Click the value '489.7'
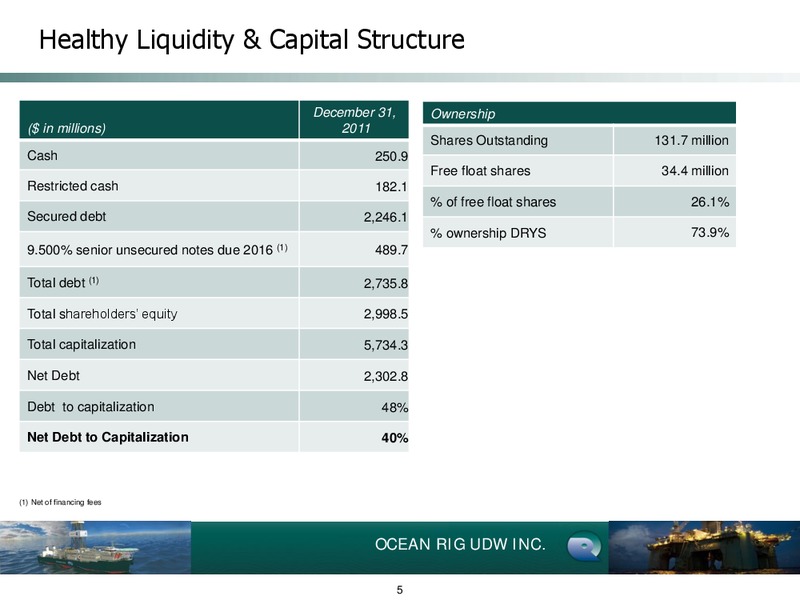 [x=391, y=250]
